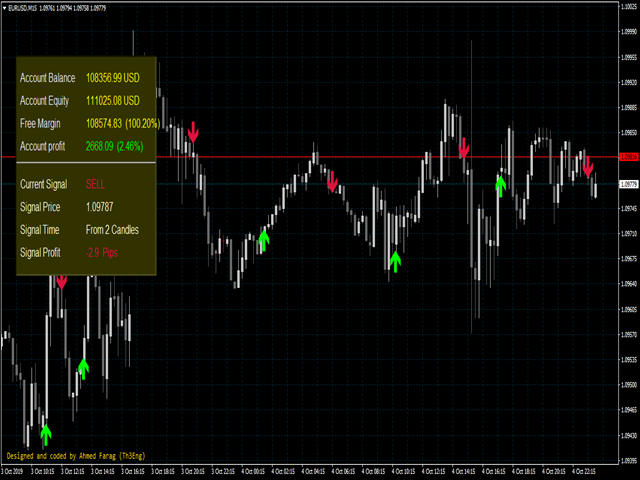
Task: Click the green profit value 2668.09 (2.46%)
Action: pos(114,147)
